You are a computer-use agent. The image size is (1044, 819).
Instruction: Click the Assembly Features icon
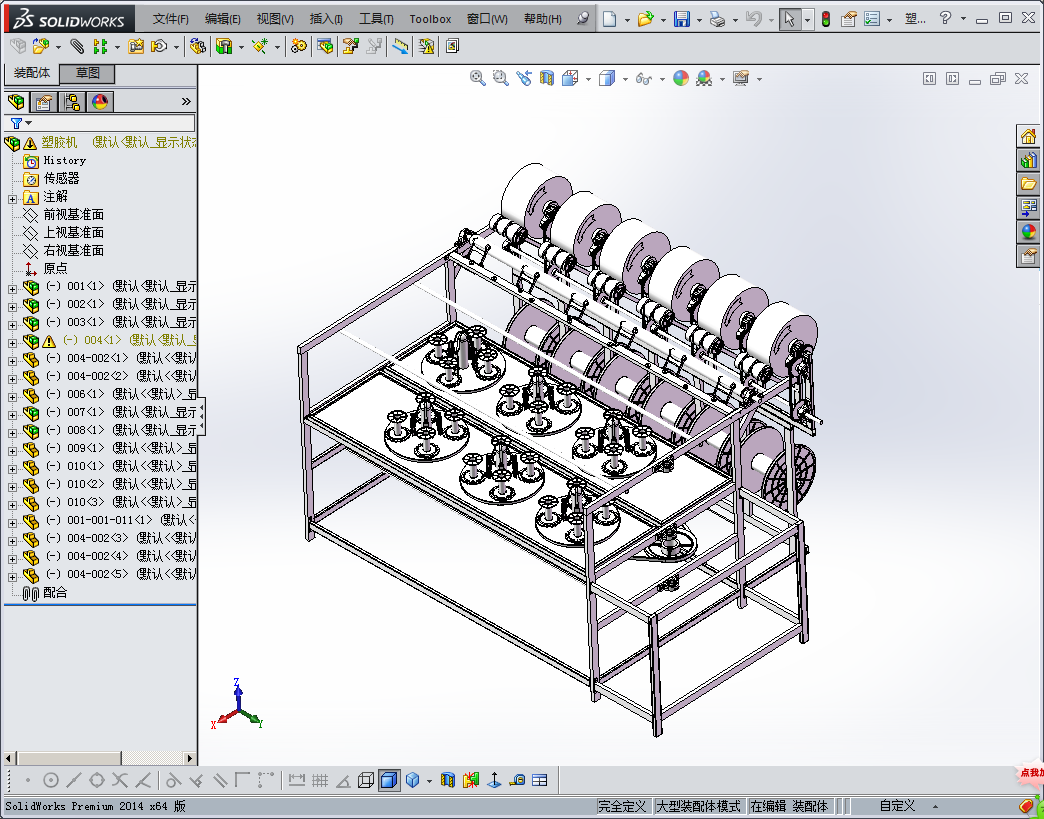[224, 46]
